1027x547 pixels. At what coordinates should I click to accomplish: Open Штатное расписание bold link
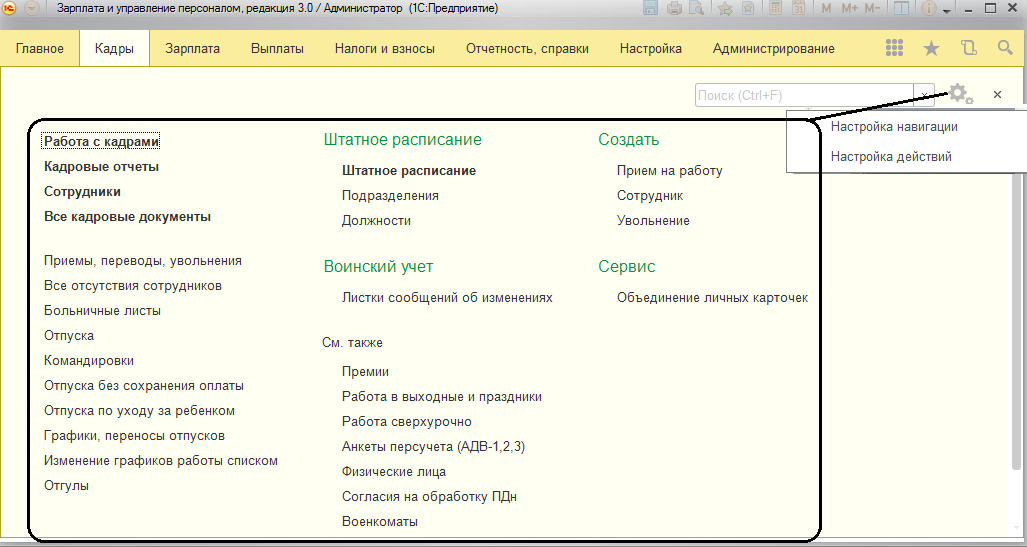[408, 171]
